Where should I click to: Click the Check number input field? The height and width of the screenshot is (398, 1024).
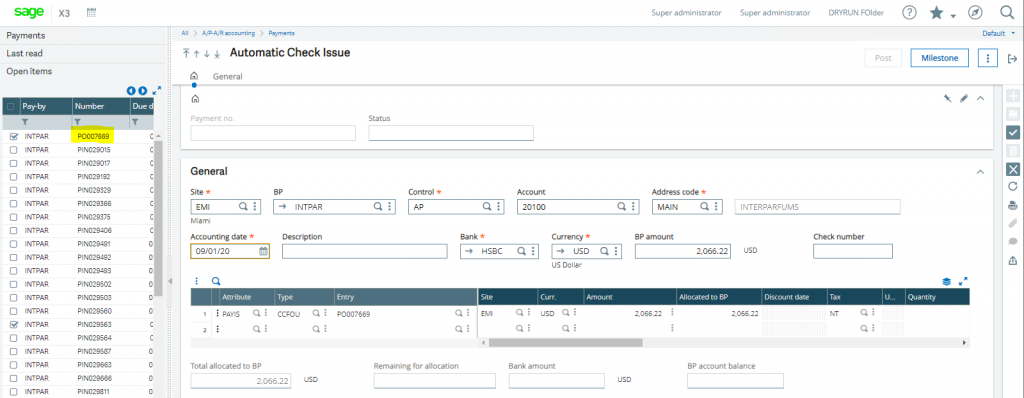click(852, 251)
